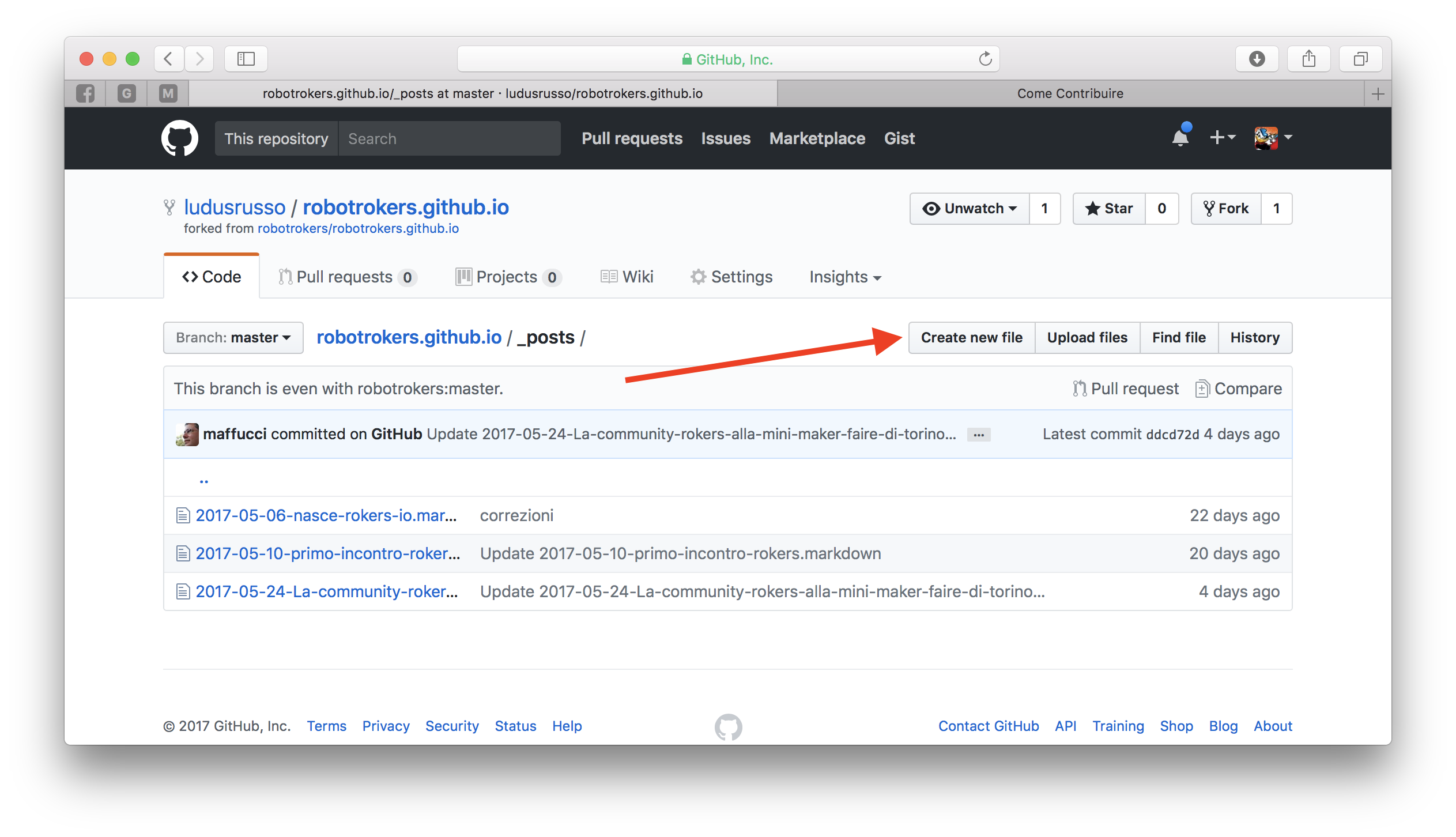Toggle Unwatch for the repository
Screen dimensions: 1456x837
point(970,209)
